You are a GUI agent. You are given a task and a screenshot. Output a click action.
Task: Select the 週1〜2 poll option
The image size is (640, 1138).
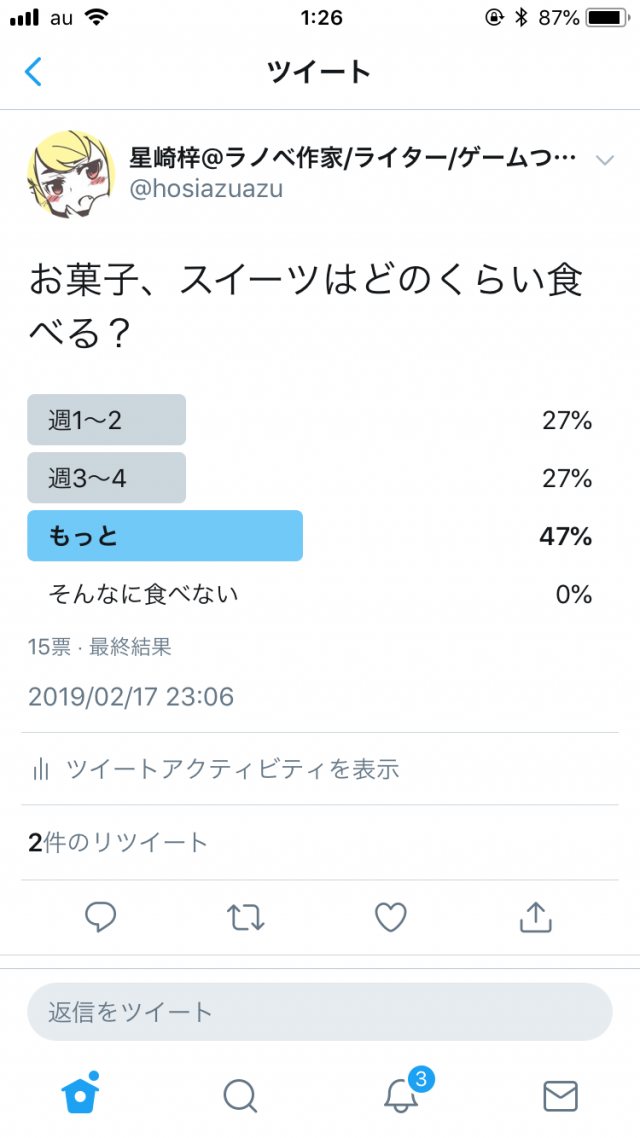(x=107, y=420)
